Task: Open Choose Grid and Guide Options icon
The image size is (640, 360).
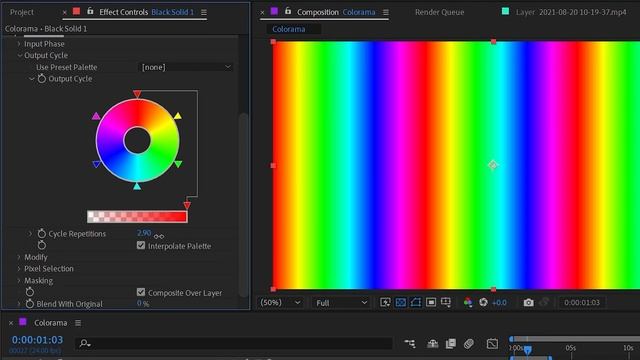Action: point(446,302)
